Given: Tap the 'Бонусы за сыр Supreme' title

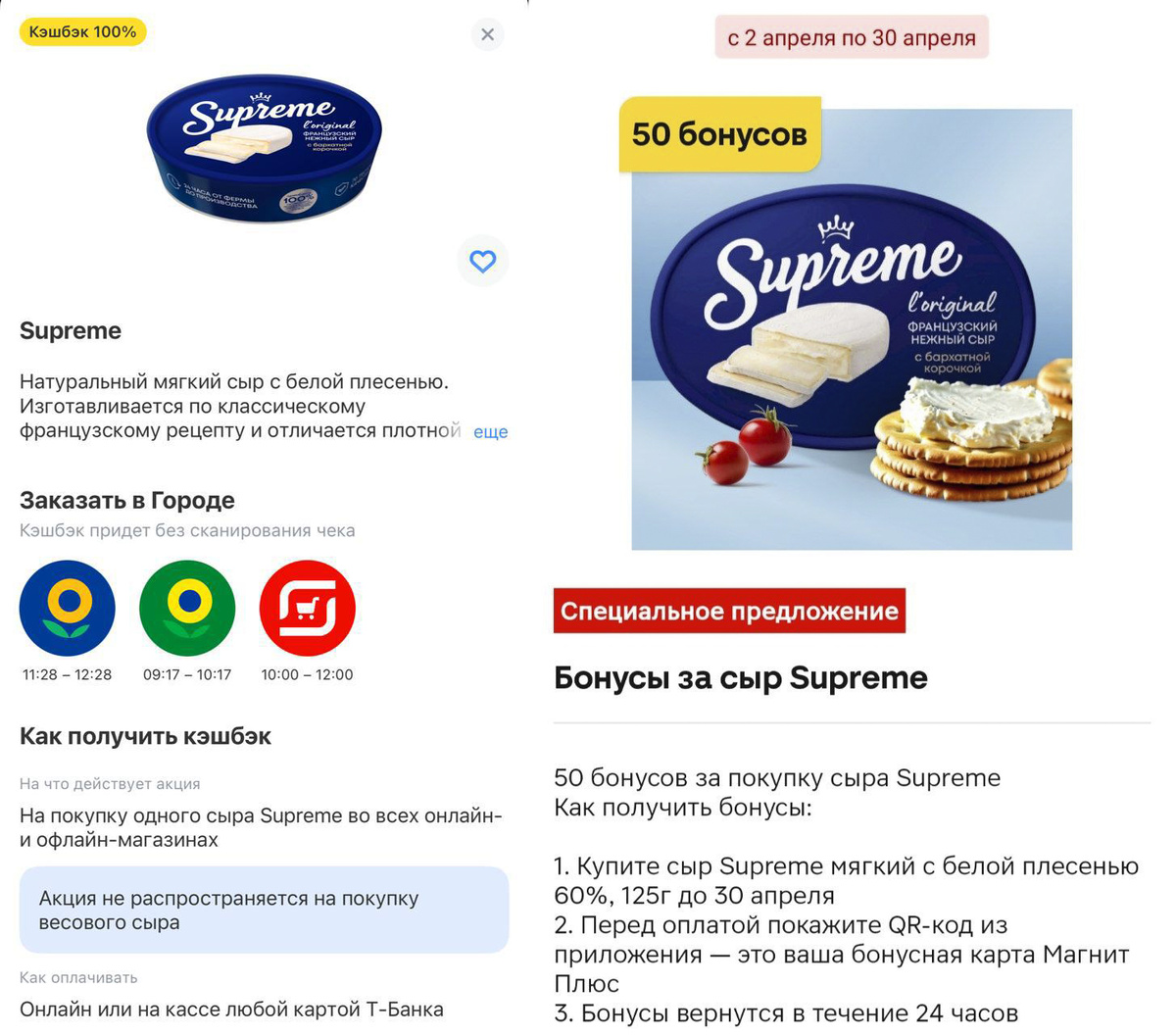Looking at the screenshot, I should pyautogui.click(x=741, y=678).
